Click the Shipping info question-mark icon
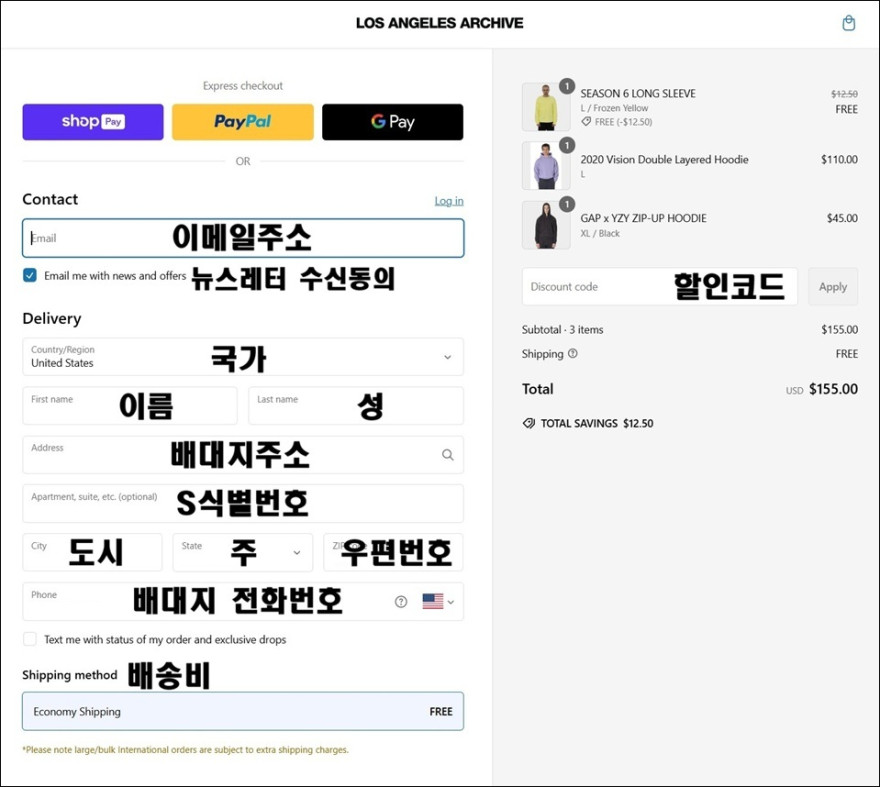The width and height of the screenshot is (880, 787). coord(572,354)
